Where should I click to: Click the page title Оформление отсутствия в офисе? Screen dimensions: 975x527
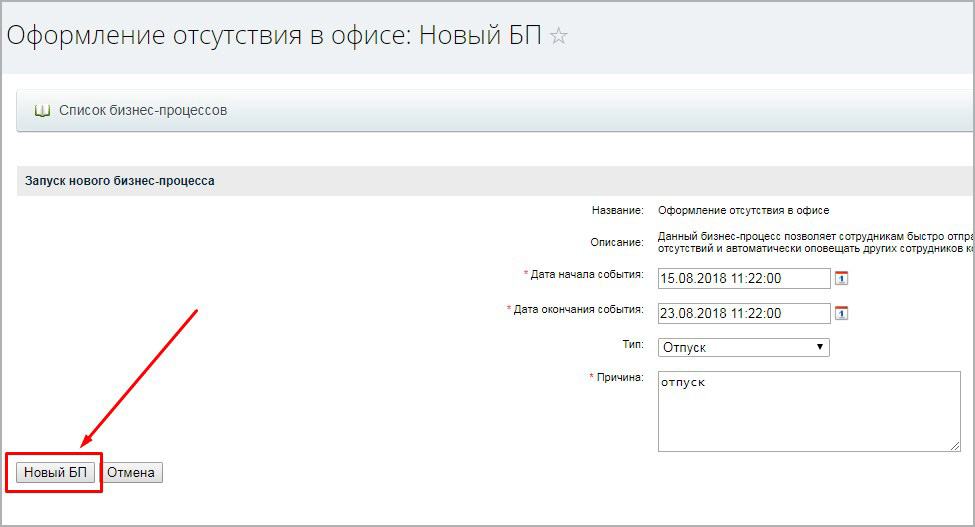[274, 36]
